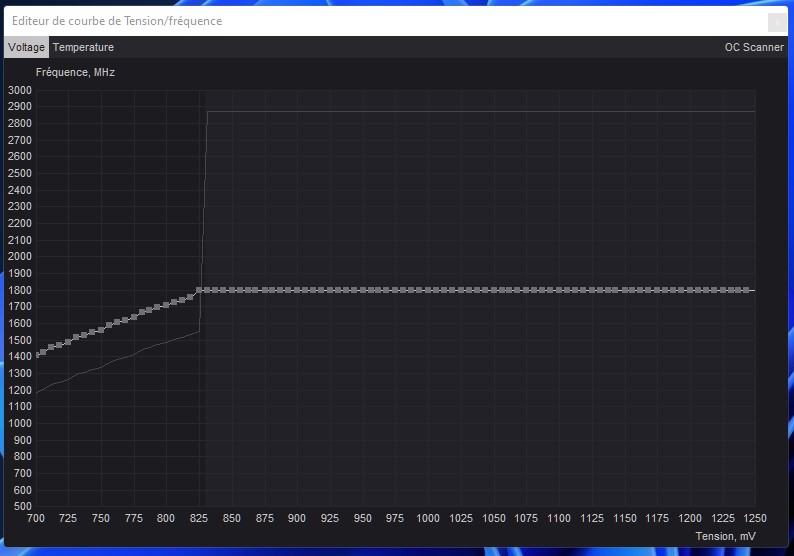Viewport: 794px width, 556px height.
Task: Click the '2500' frequency axis value
Action: 20,173
